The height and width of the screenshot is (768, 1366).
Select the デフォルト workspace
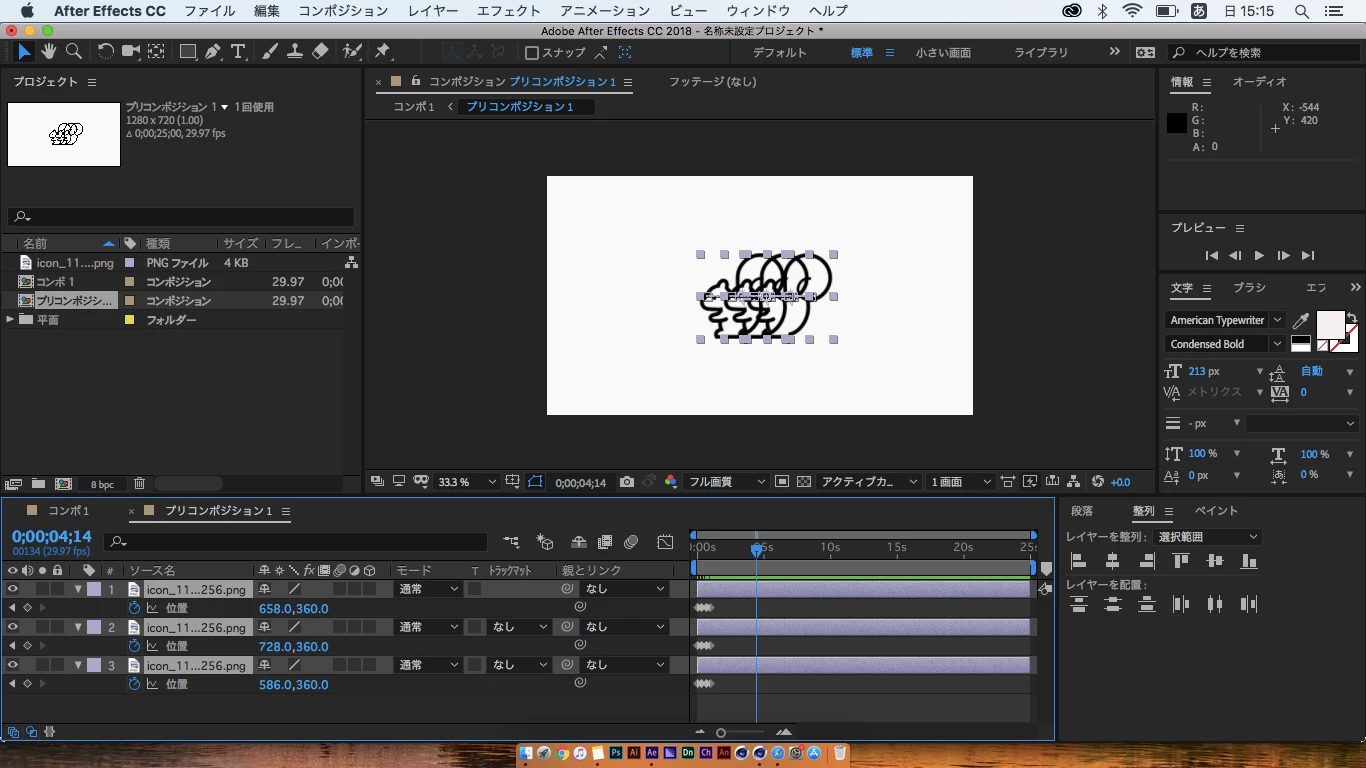(x=780, y=53)
